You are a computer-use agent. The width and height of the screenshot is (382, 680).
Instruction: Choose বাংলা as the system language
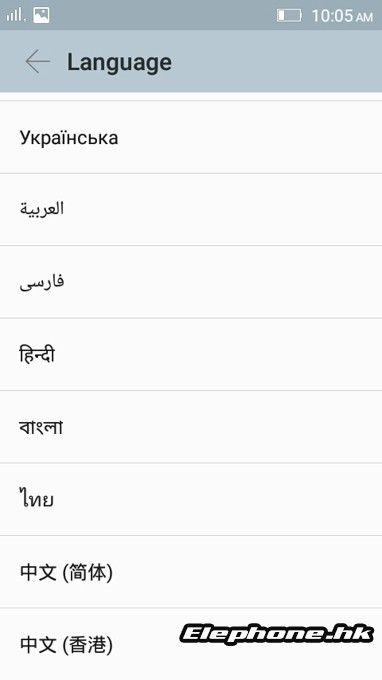pos(191,427)
